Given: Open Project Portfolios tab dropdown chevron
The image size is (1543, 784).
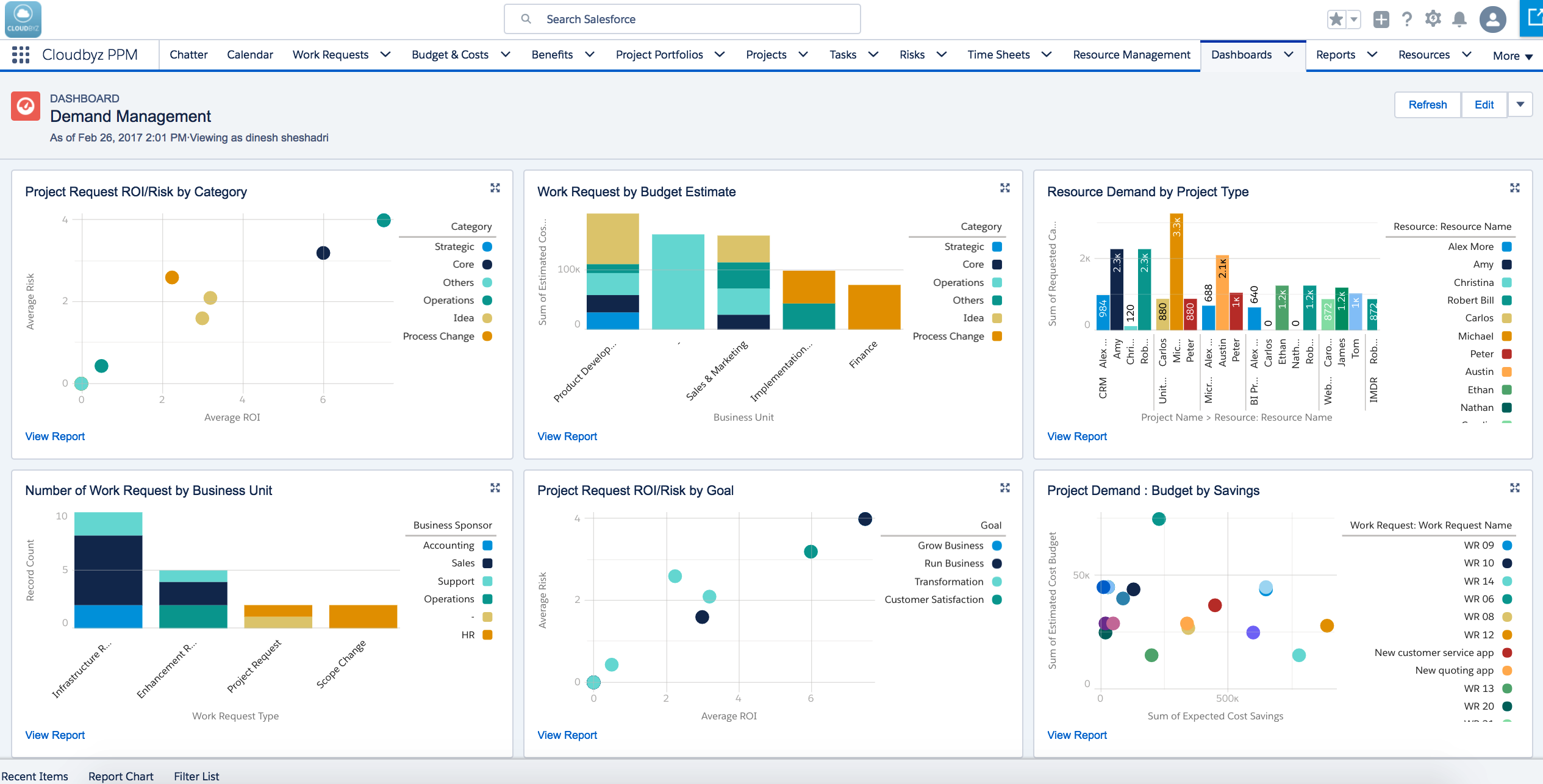Looking at the screenshot, I should tap(720, 55).
